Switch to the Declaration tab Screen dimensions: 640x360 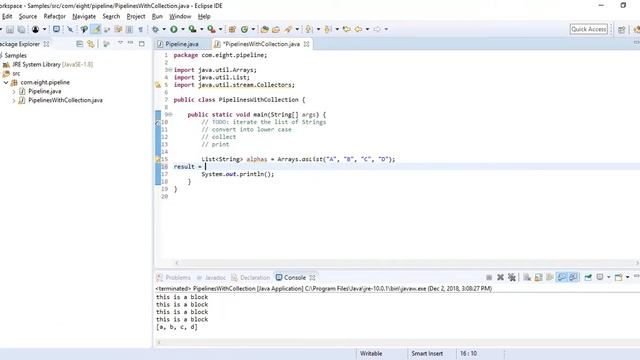tap(251, 278)
